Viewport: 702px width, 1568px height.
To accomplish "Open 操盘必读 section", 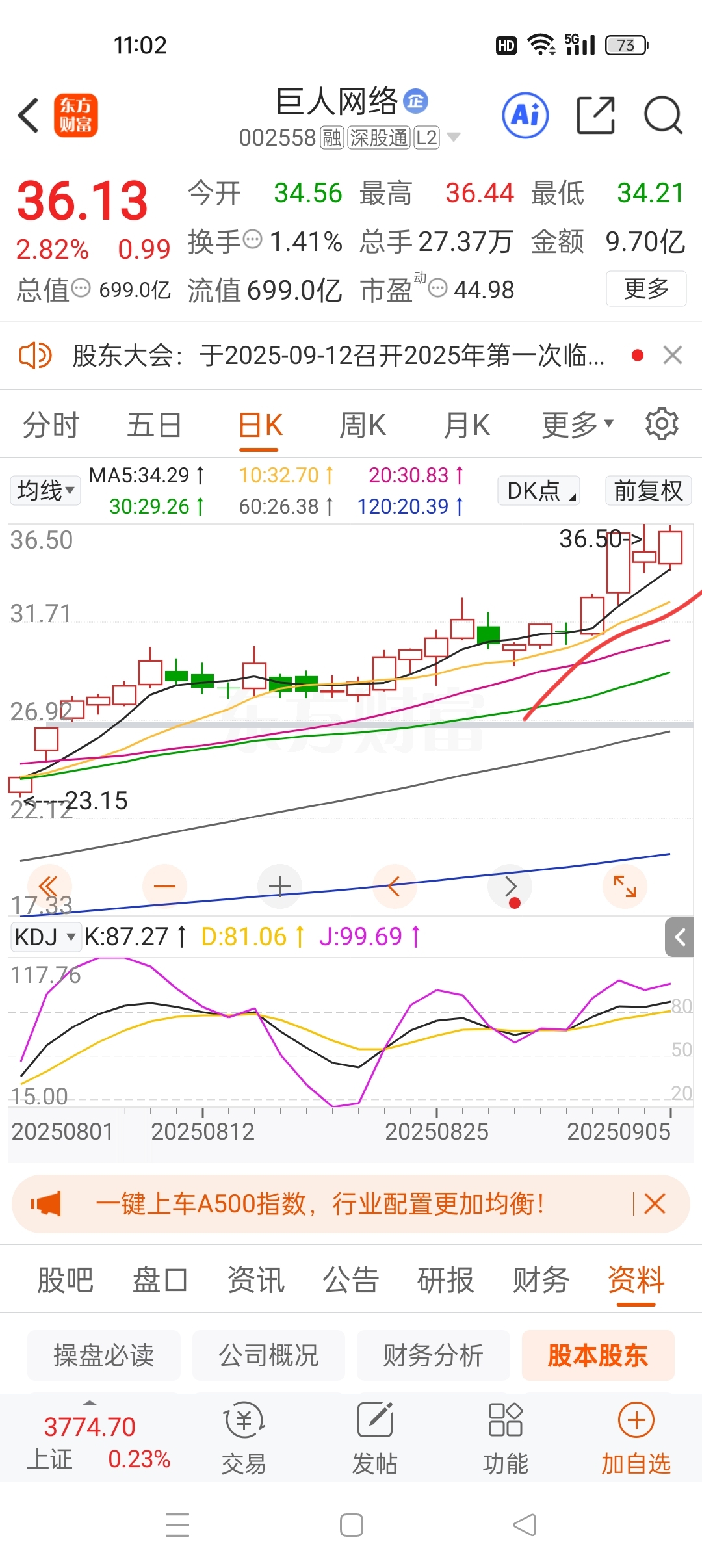I will pyautogui.click(x=104, y=1355).
